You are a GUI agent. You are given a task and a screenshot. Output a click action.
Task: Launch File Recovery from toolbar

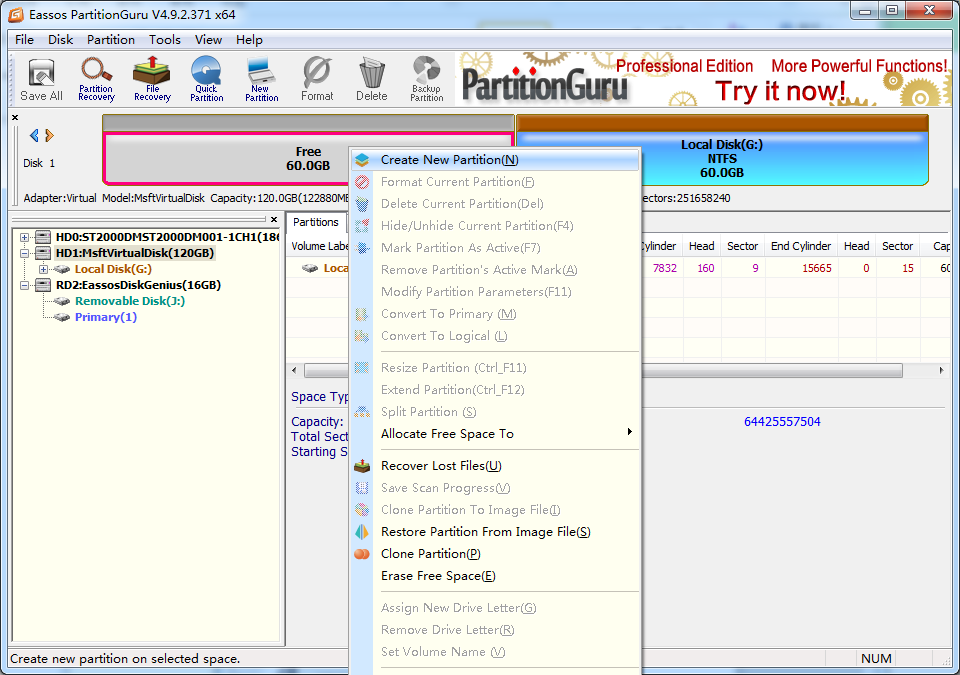152,79
